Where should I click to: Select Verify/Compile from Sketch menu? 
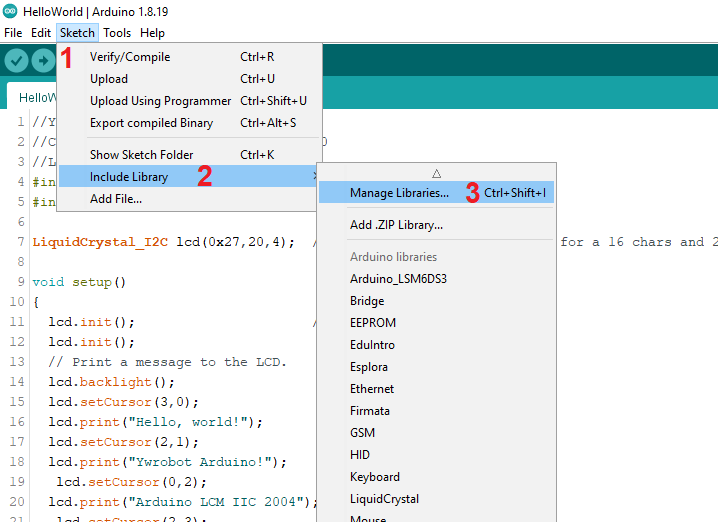130,57
